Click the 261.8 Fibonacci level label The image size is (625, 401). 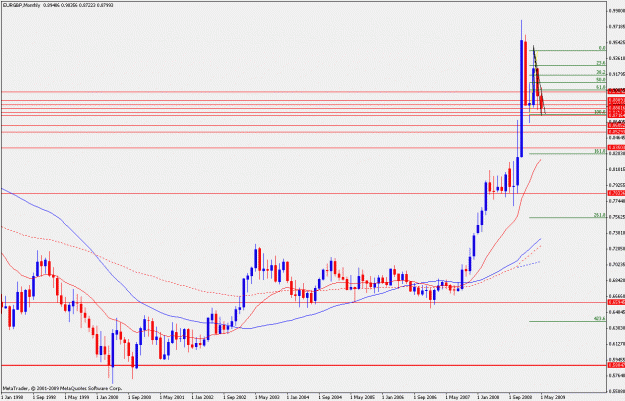[600, 215]
